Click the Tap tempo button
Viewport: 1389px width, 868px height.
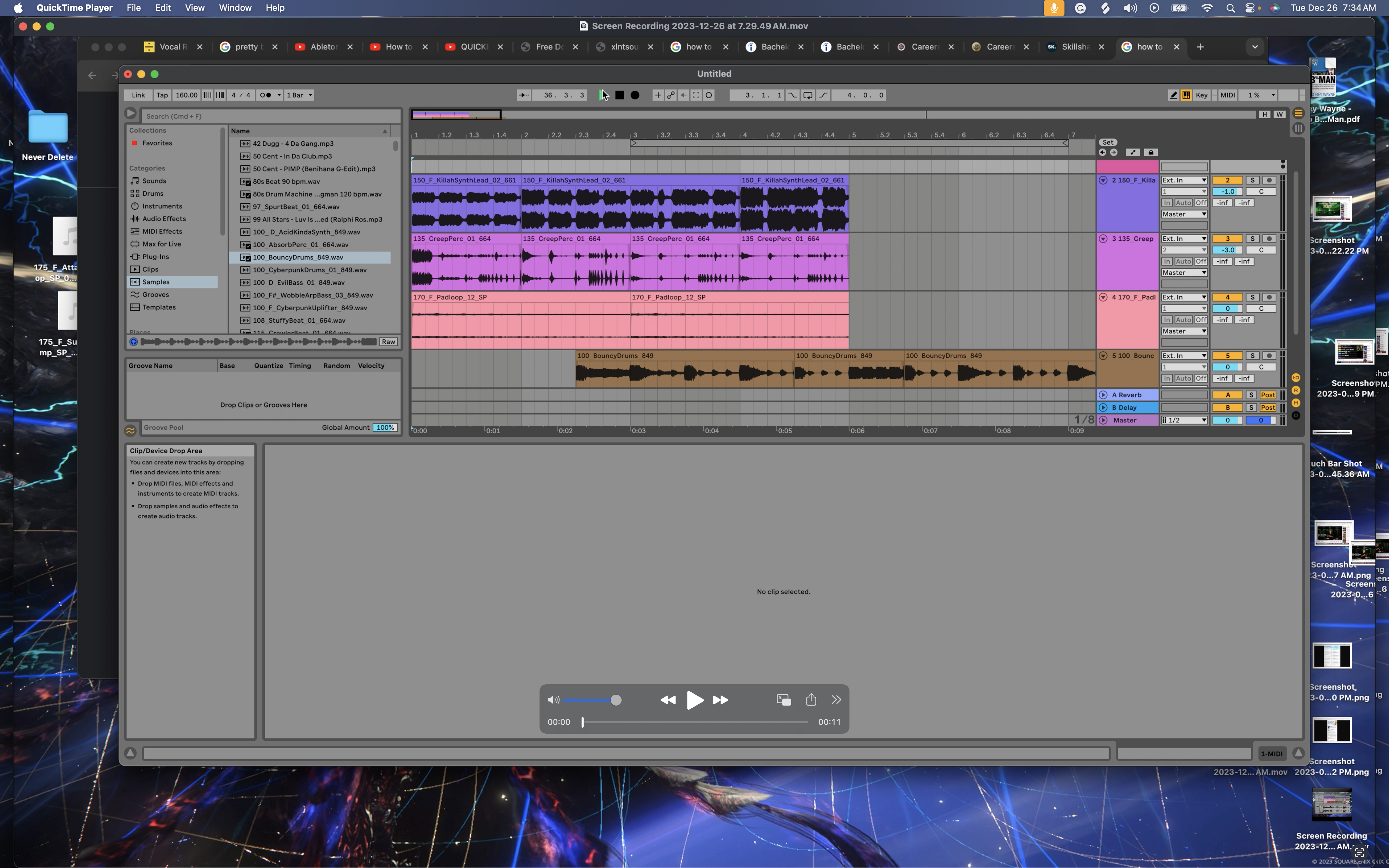click(x=162, y=95)
